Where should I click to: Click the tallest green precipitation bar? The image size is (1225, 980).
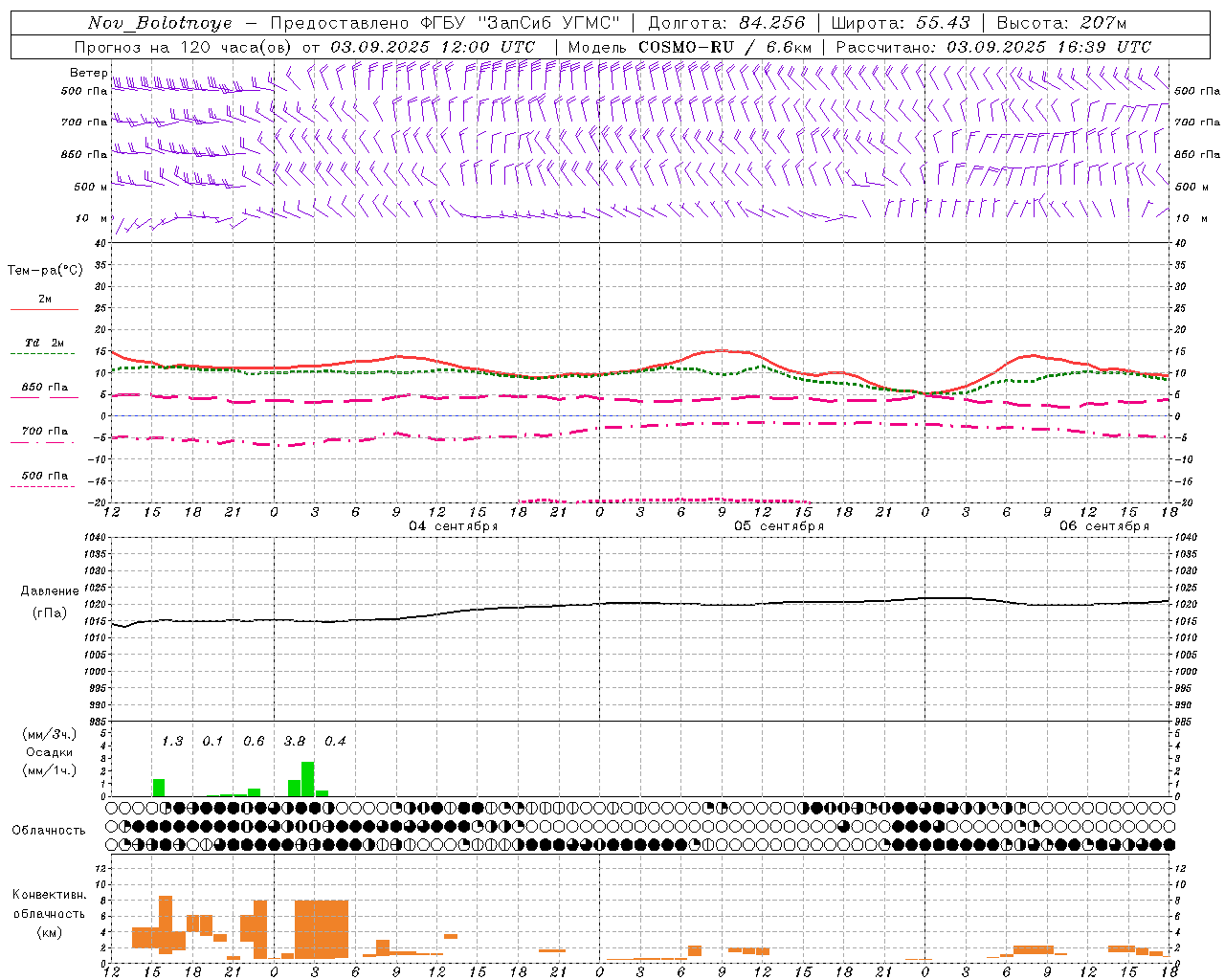point(308,778)
